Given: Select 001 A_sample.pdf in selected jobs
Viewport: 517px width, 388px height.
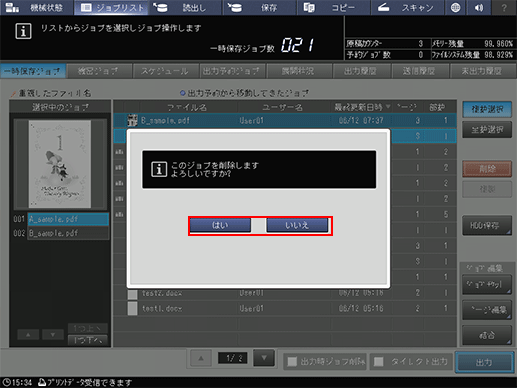Looking at the screenshot, I should coord(68,219).
